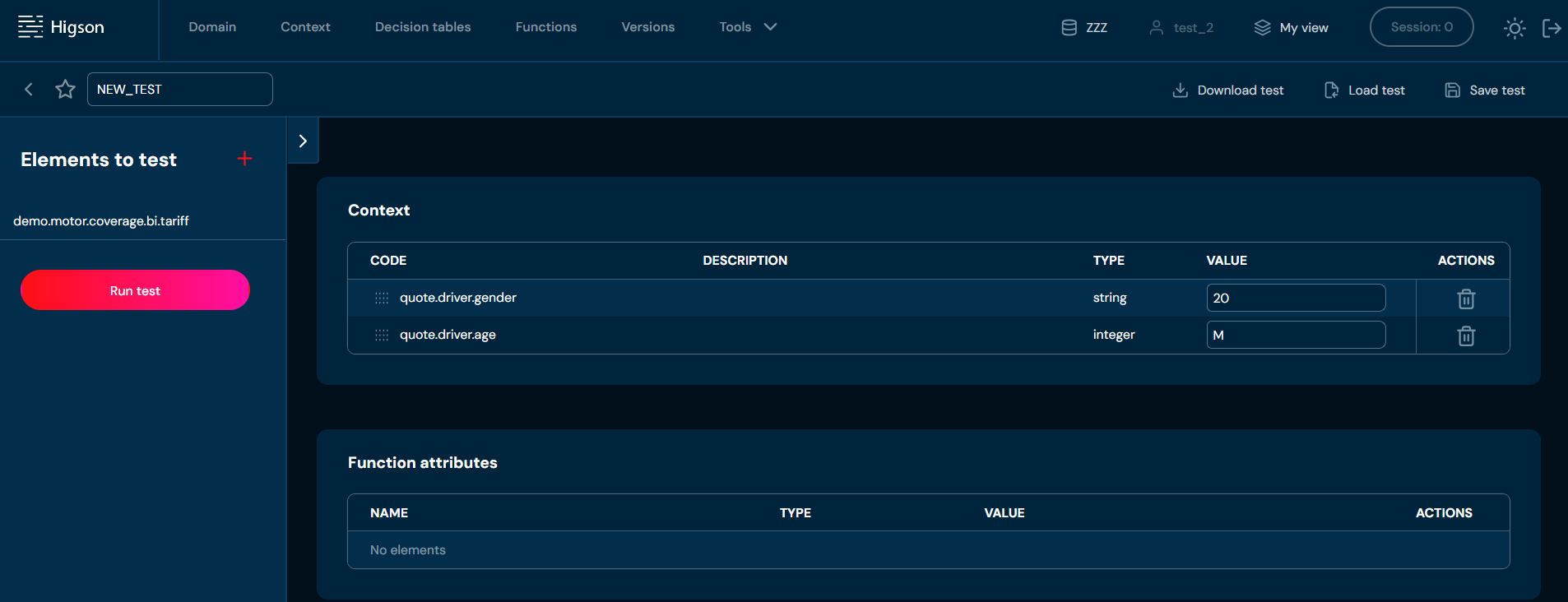Viewport: 1568px width, 602px height.
Task: Edit value field for quote.driver.age
Action: [x=1295, y=336]
